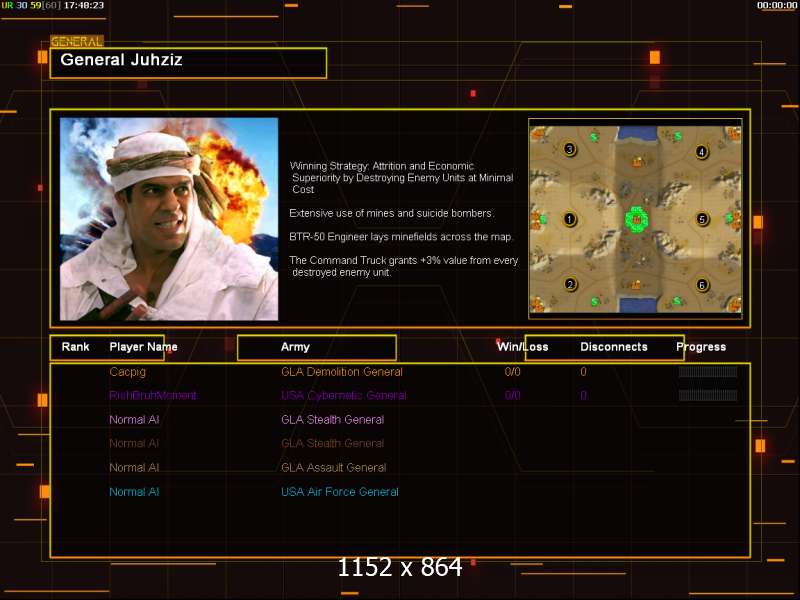Click the green center marker on the minimap
This screenshot has height=600, width=800.
point(636,219)
